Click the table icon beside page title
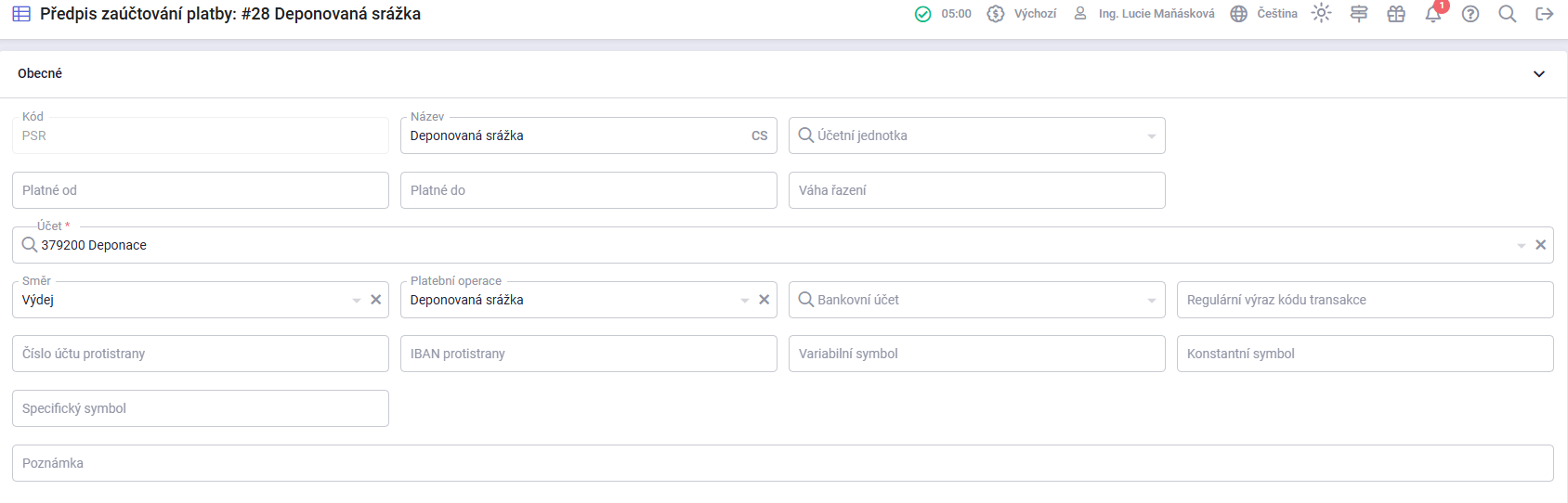Viewport: 1568px width, 503px height. pyautogui.click(x=21, y=14)
